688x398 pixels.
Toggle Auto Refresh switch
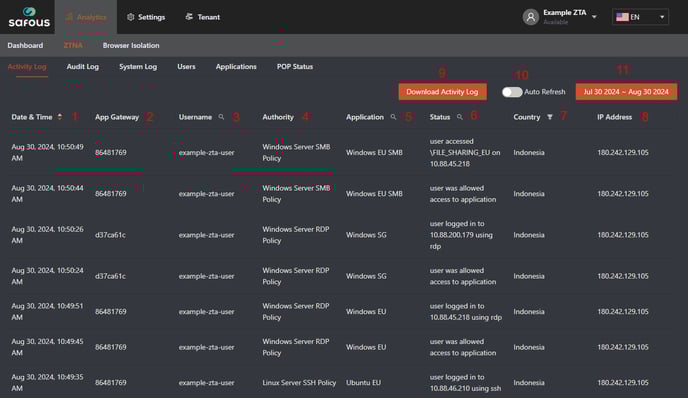pyautogui.click(x=512, y=92)
